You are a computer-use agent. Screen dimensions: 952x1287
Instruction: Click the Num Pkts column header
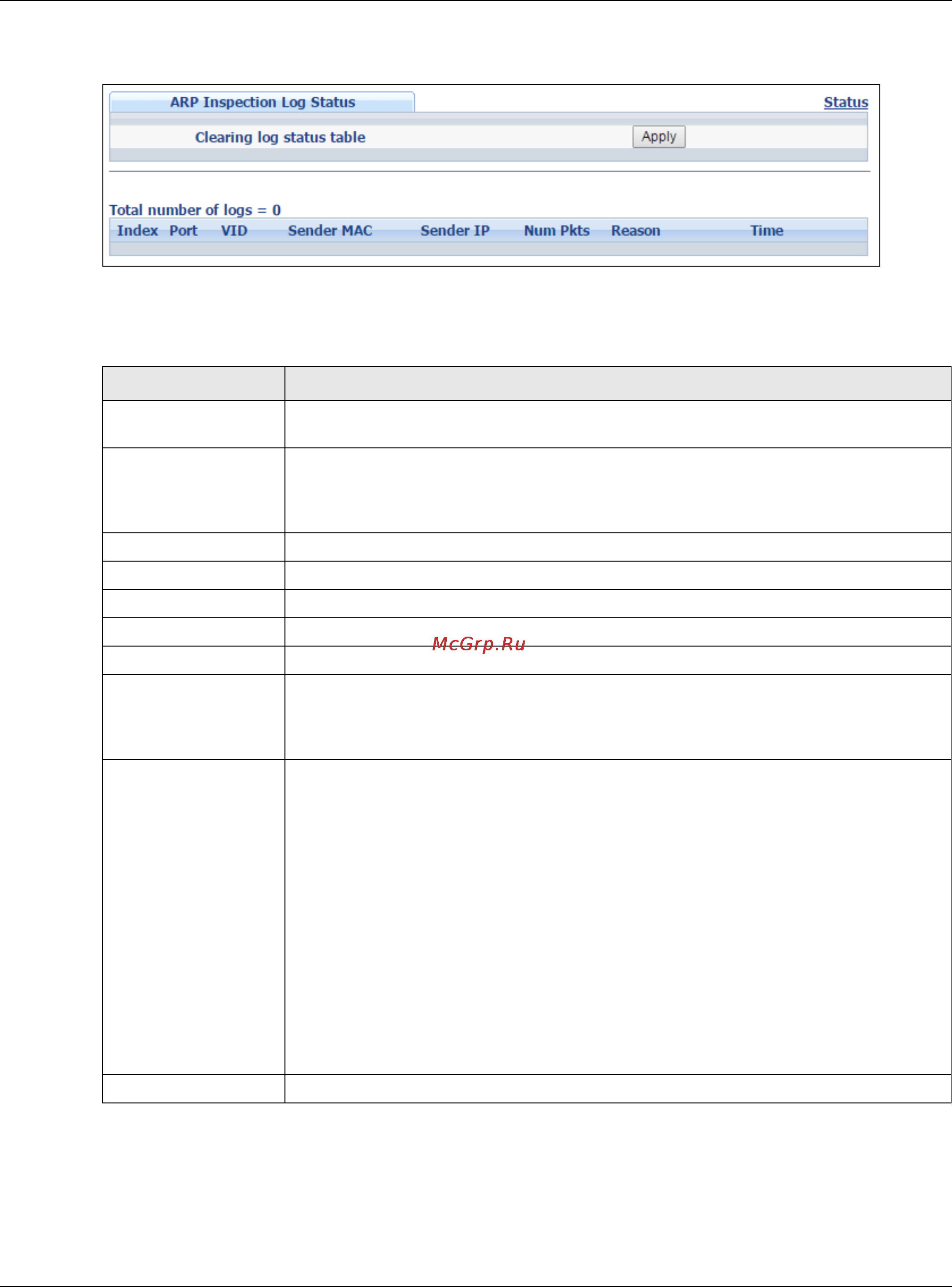pos(557,230)
